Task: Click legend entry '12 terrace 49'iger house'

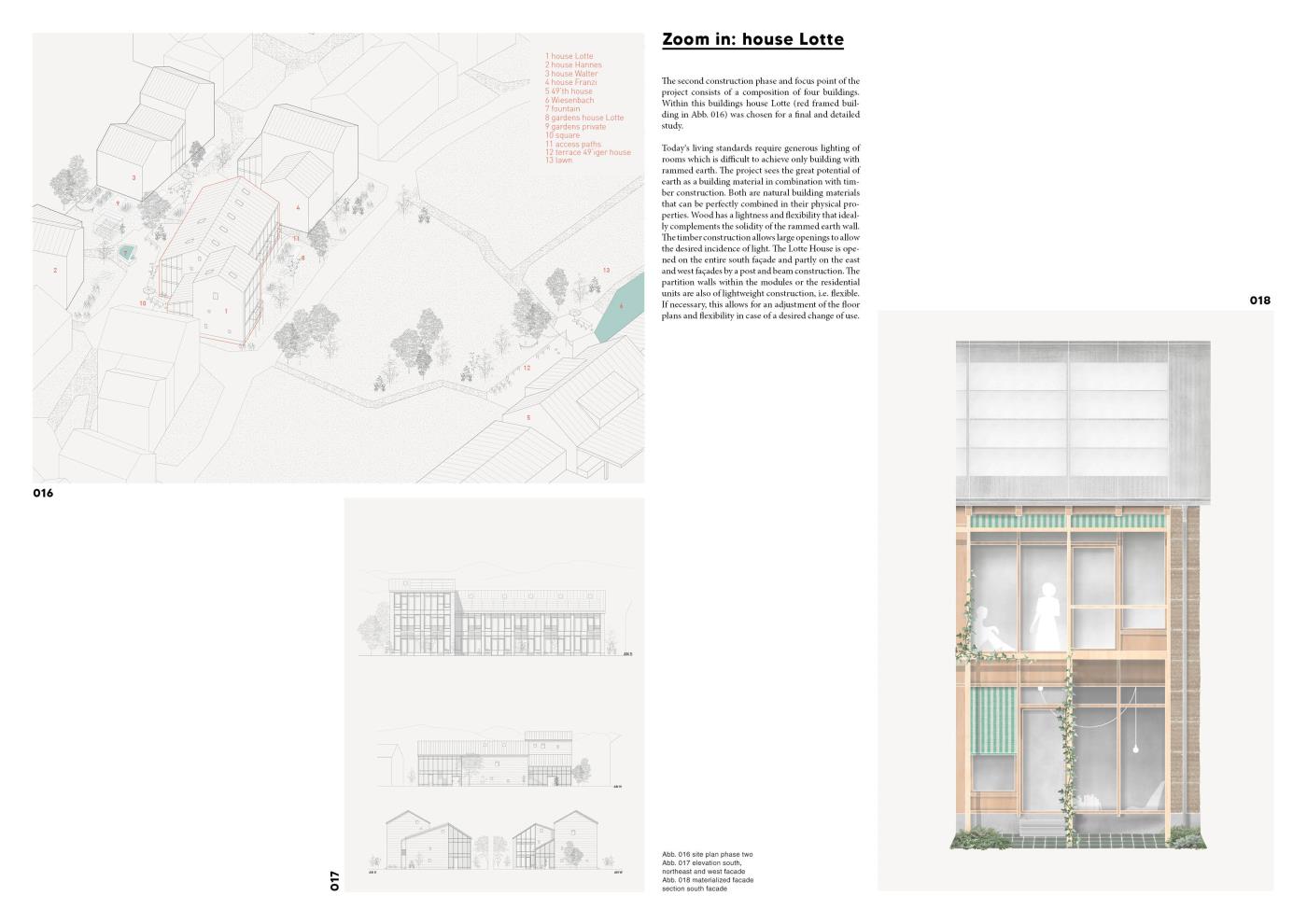Action: pyautogui.click(x=588, y=152)
